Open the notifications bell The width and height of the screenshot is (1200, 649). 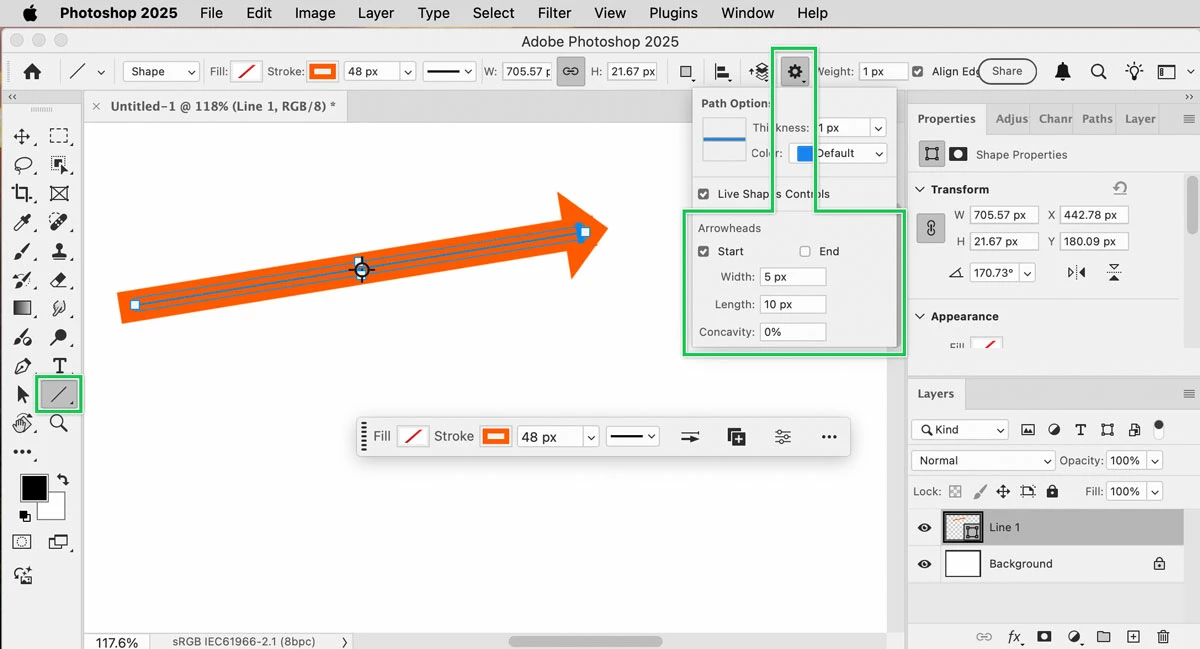[1062, 71]
